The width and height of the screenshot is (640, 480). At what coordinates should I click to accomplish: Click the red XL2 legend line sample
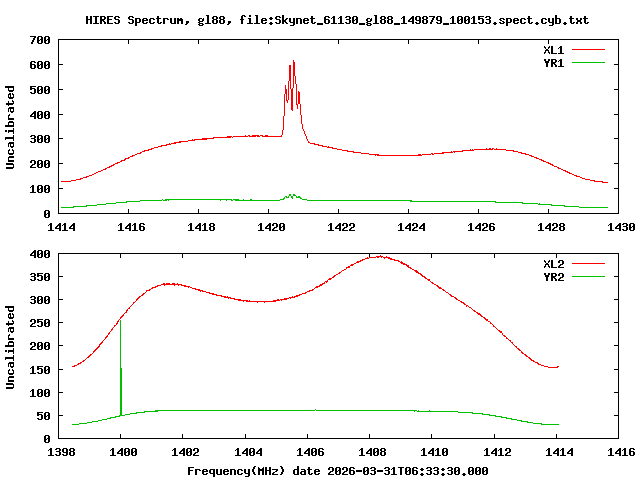click(x=588, y=264)
